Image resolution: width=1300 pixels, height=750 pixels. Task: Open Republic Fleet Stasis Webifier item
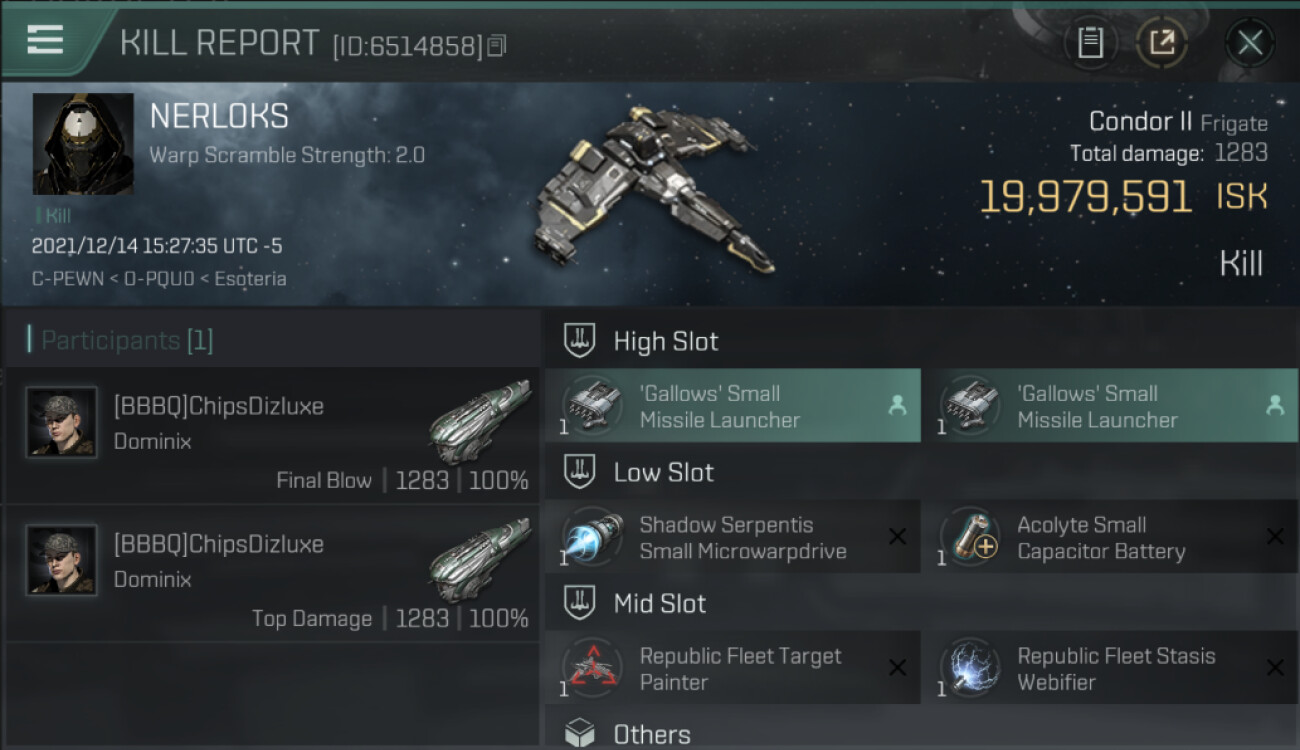coord(1111,668)
